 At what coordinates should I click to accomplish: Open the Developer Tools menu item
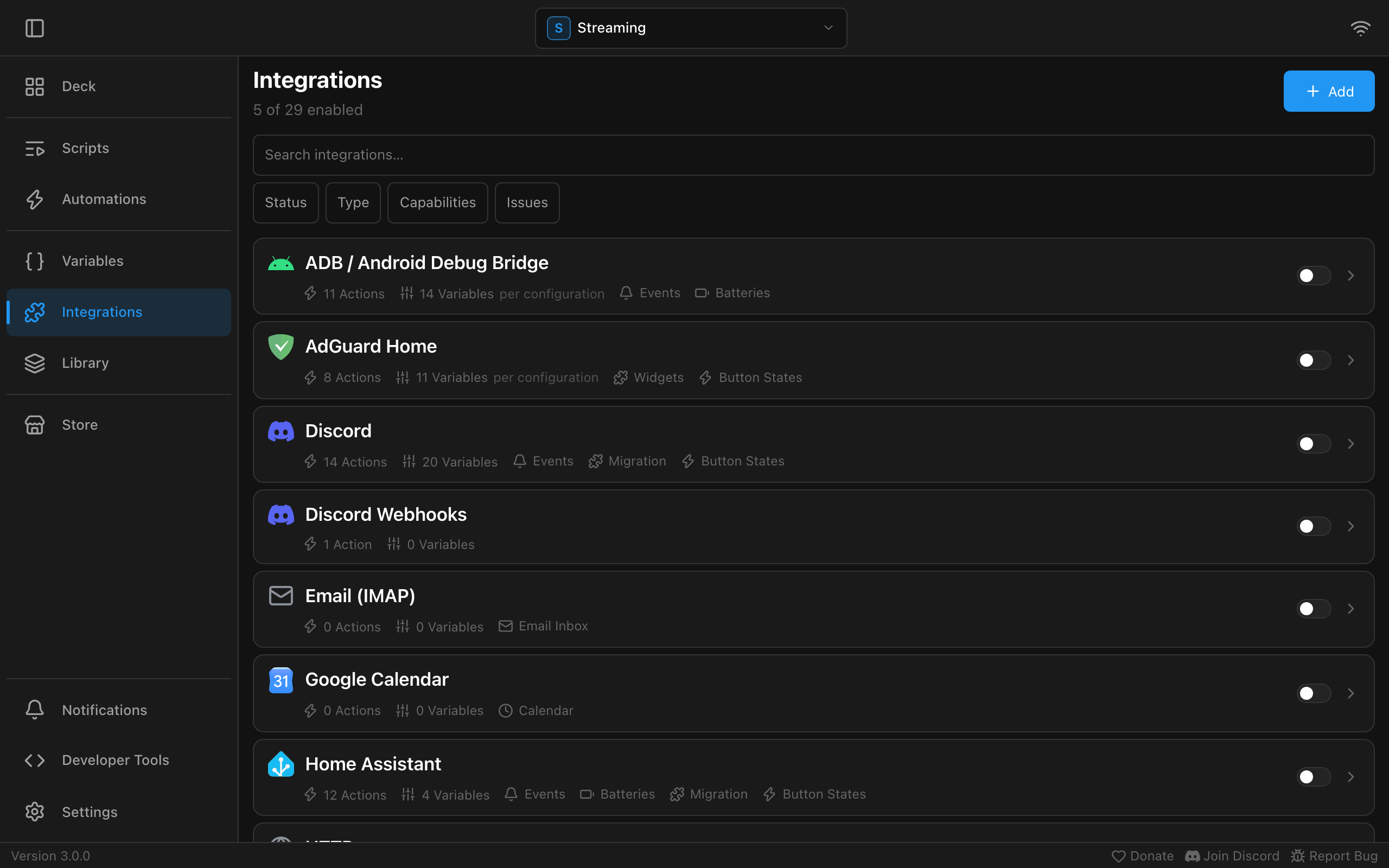pyautogui.click(x=119, y=760)
